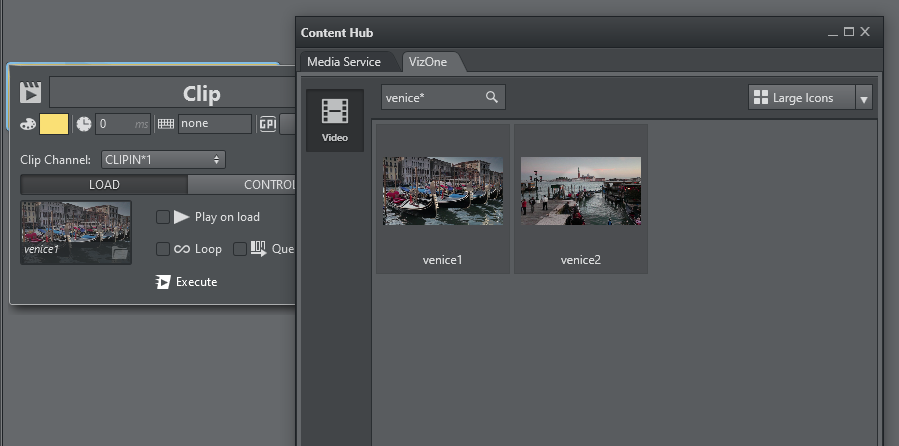Viewport: 899px width, 446px height.
Task: Select the Video category icon in Content Hub
Action: point(334,120)
